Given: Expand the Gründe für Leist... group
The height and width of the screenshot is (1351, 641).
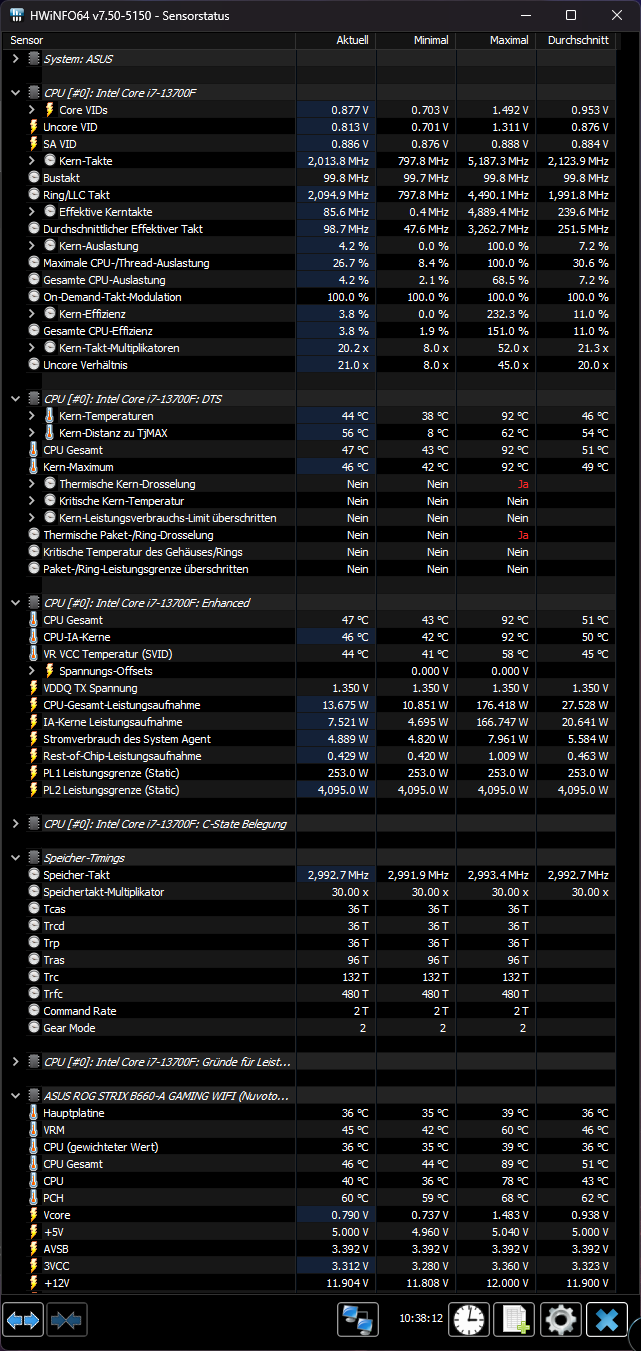Looking at the screenshot, I should [x=15, y=1062].
